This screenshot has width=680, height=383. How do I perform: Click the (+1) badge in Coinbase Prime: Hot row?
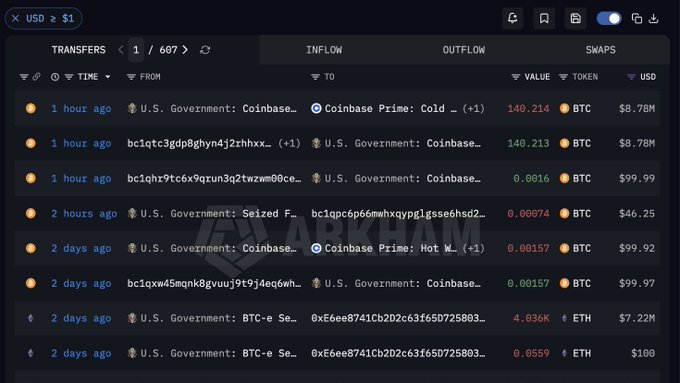473,248
